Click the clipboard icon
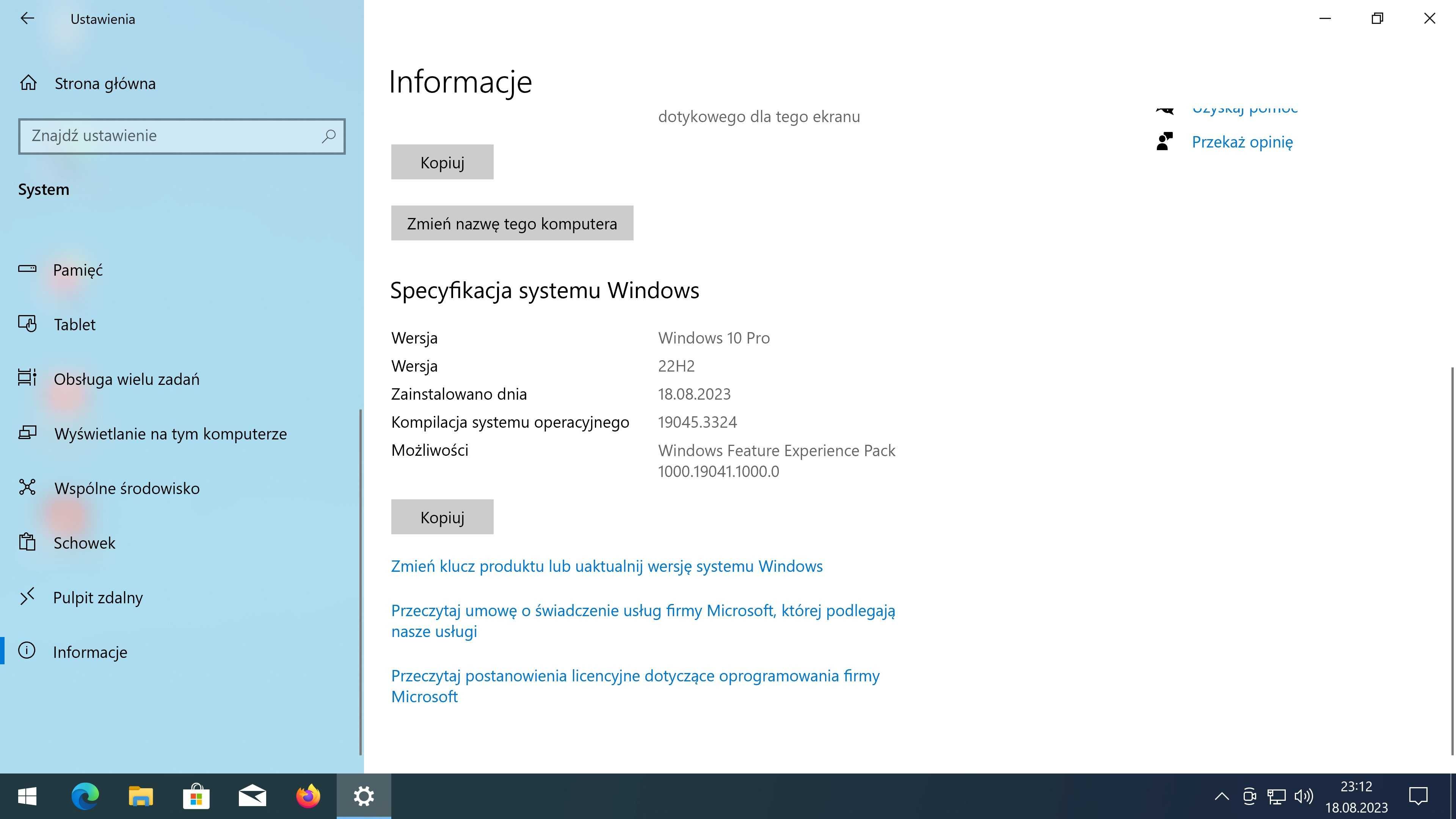Image resolution: width=1456 pixels, height=819 pixels. click(27, 541)
